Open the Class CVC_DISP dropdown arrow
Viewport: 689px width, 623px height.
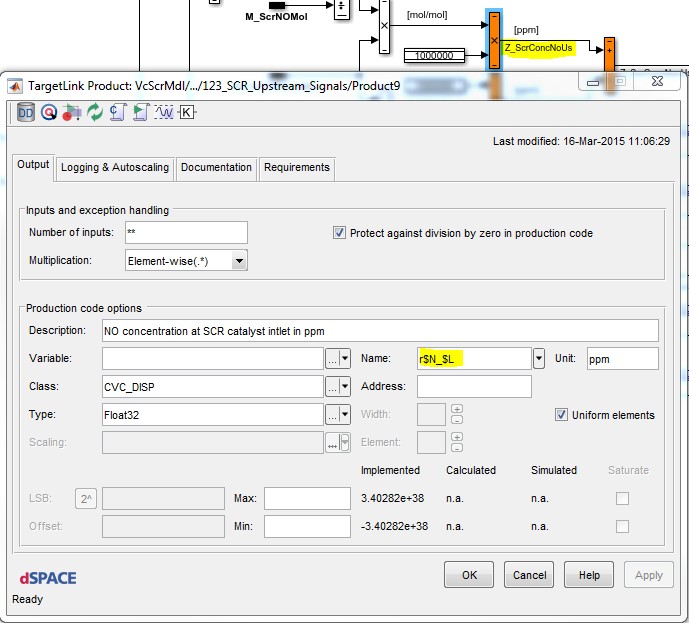[345, 387]
